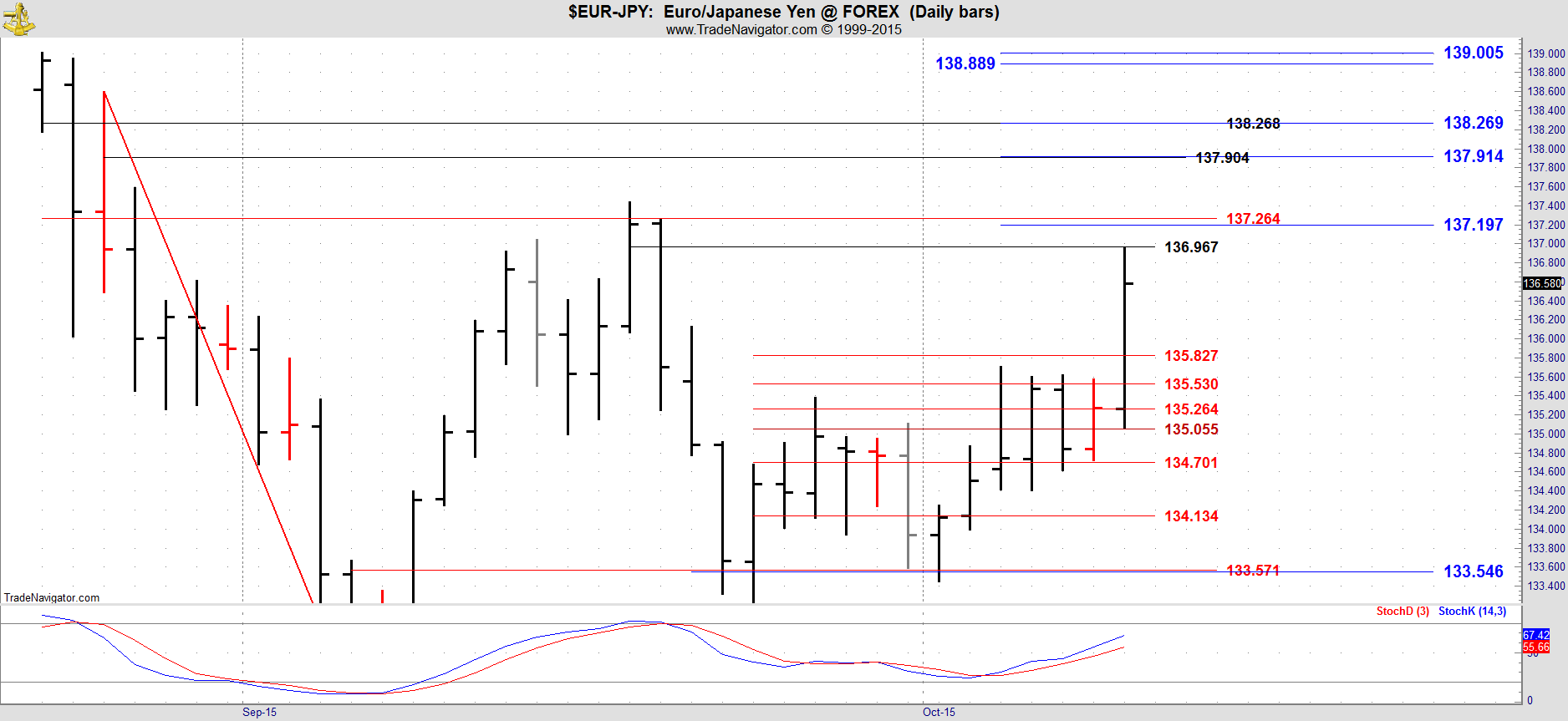The height and width of the screenshot is (721, 1568).
Task: Click the current price marker 136.580
Action: pos(1542,283)
